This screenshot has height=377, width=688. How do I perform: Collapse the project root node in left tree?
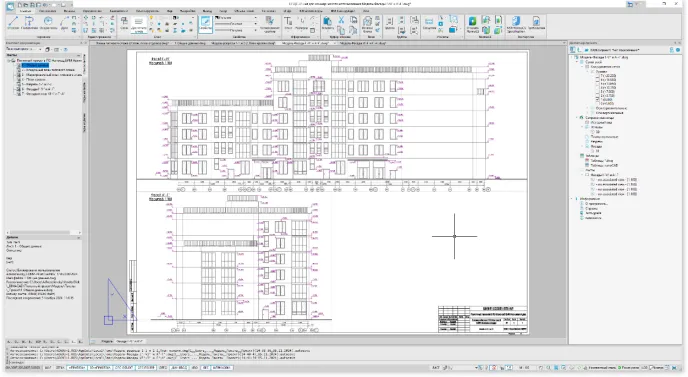9,60
